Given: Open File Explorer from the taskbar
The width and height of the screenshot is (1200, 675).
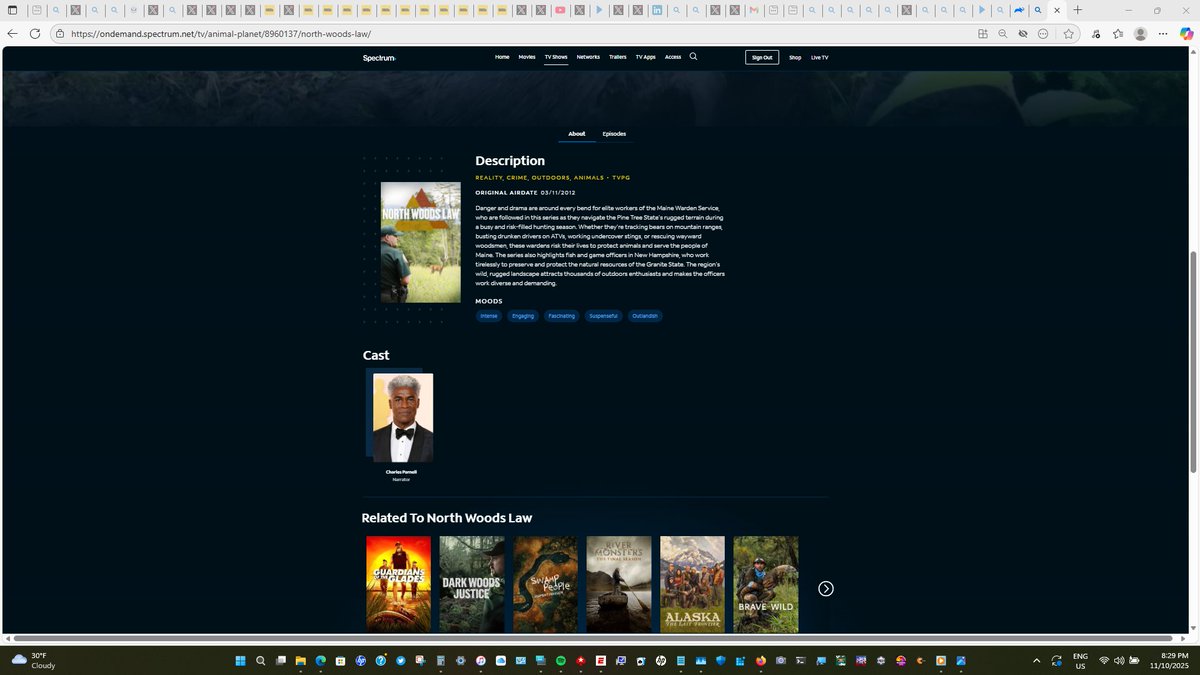Looking at the screenshot, I should coord(300,660).
